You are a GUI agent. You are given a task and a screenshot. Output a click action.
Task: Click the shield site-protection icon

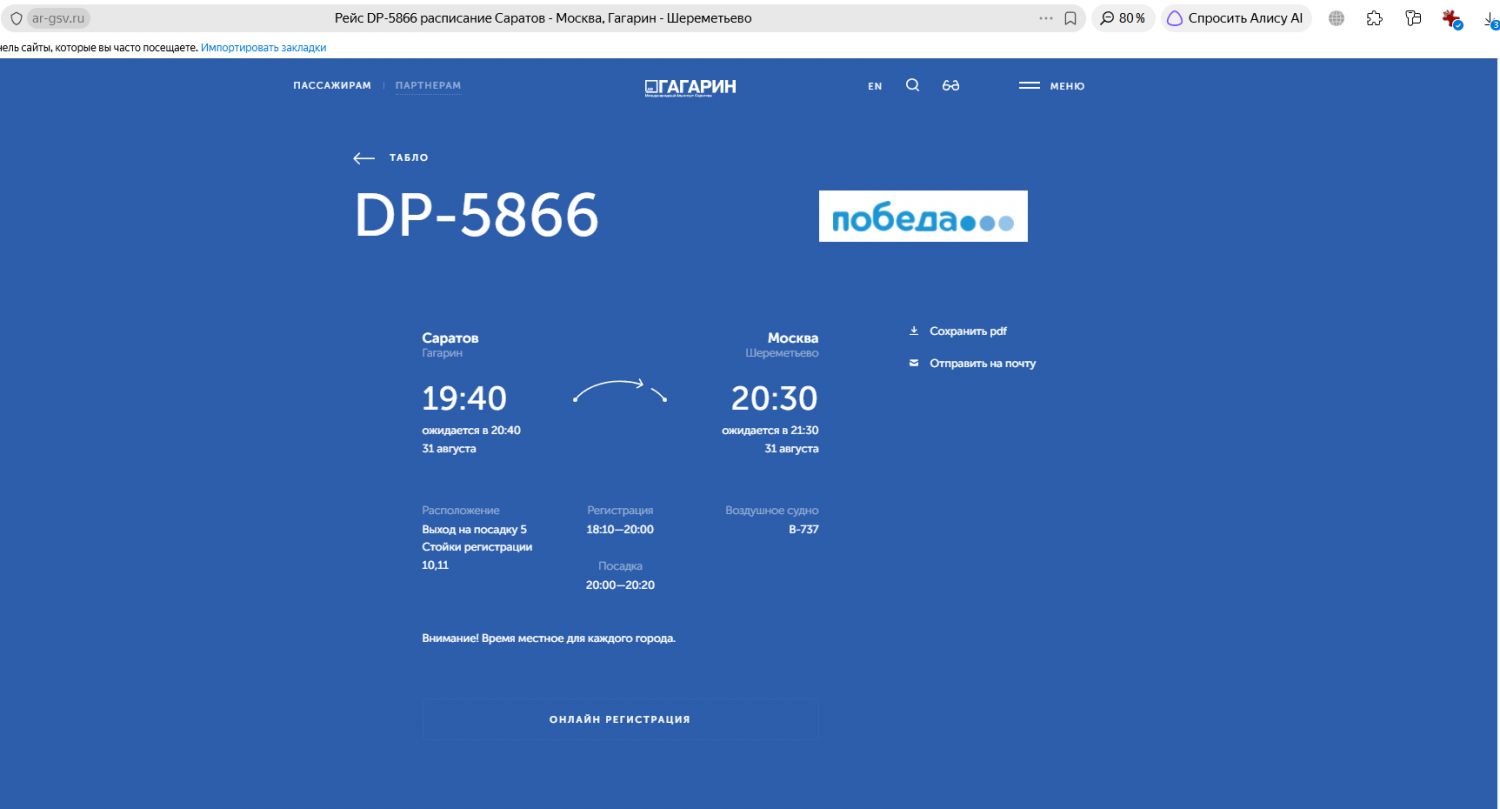(x=16, y=18)
